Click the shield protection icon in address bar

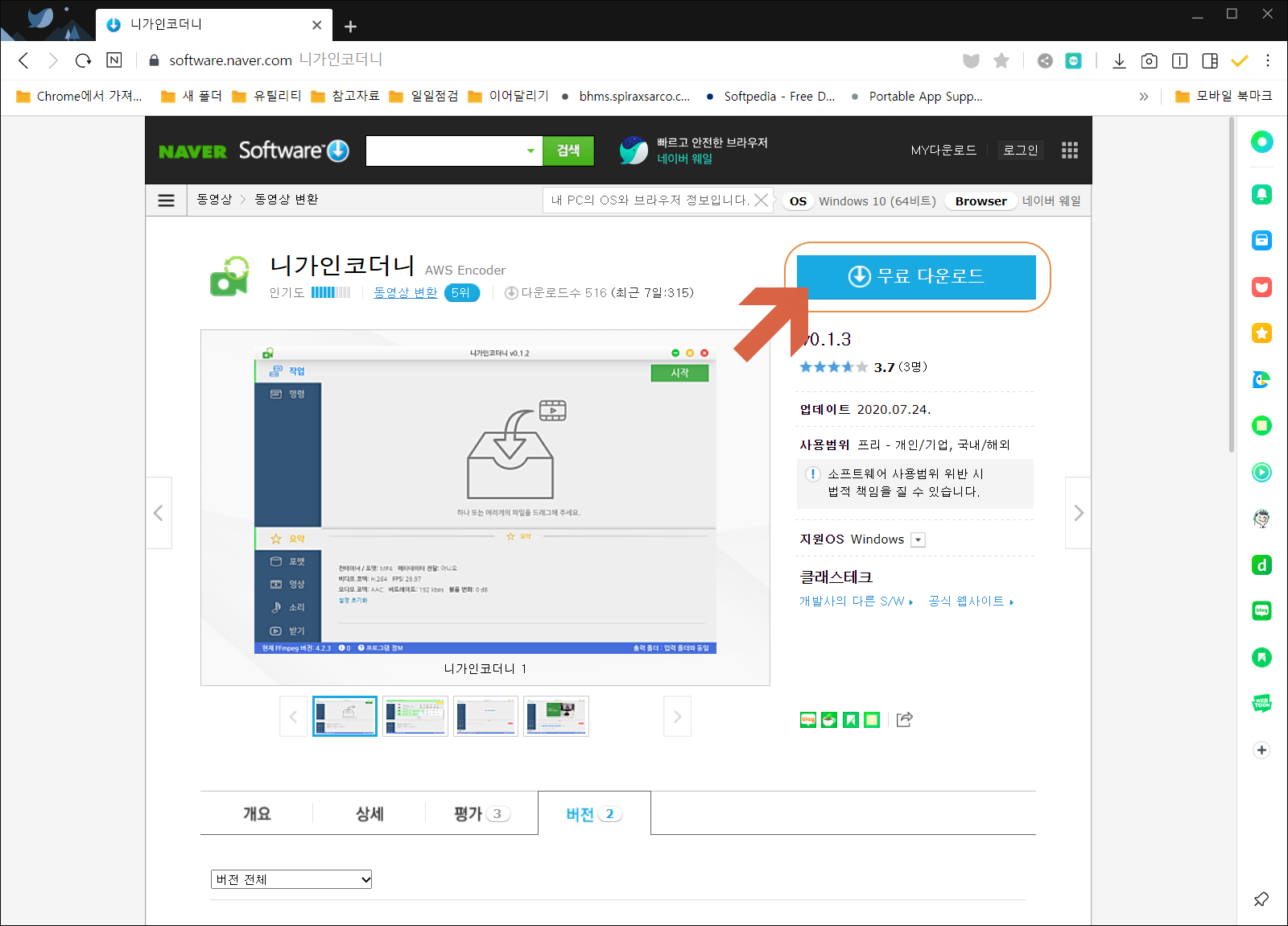pos(972,60)
